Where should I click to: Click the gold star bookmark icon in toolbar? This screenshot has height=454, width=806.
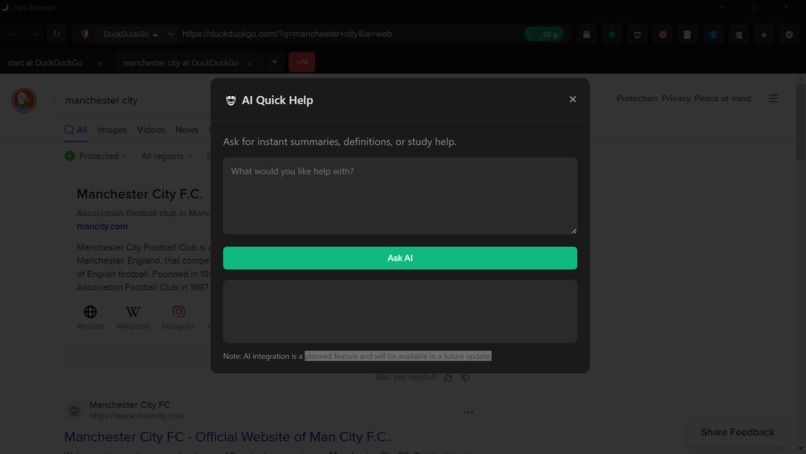click(764, 34)
